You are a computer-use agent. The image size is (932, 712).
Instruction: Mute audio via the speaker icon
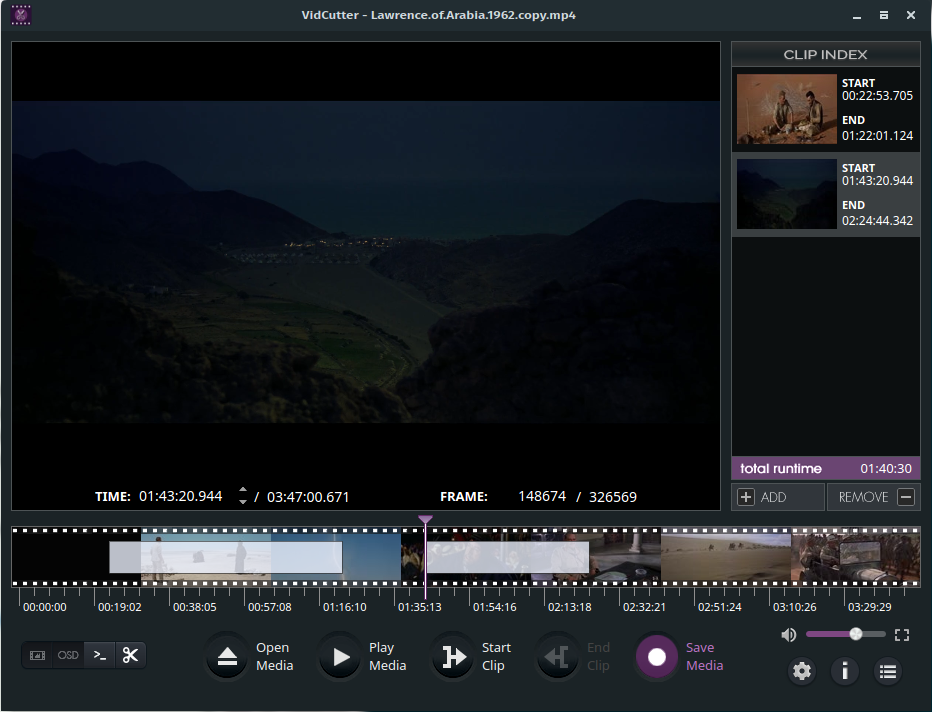coord(789,635)
